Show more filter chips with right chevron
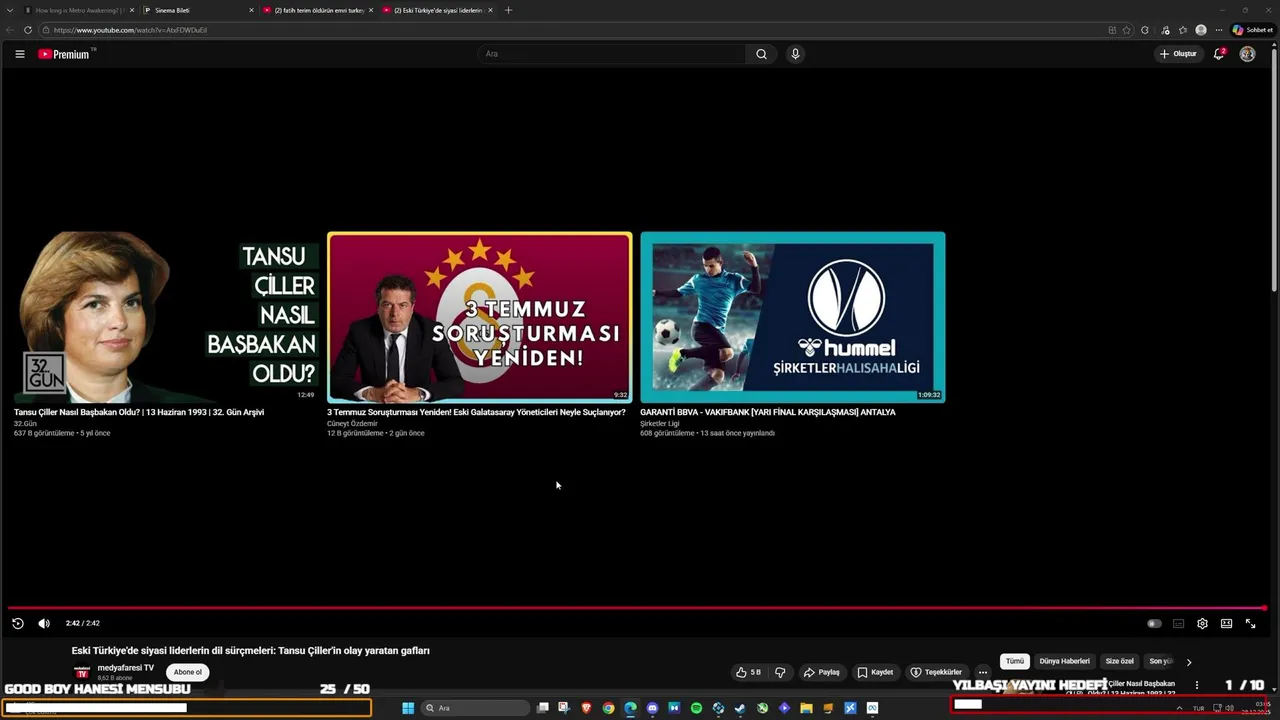The height and width of the screenshot is (720, 1280). tap(1189, 662)
